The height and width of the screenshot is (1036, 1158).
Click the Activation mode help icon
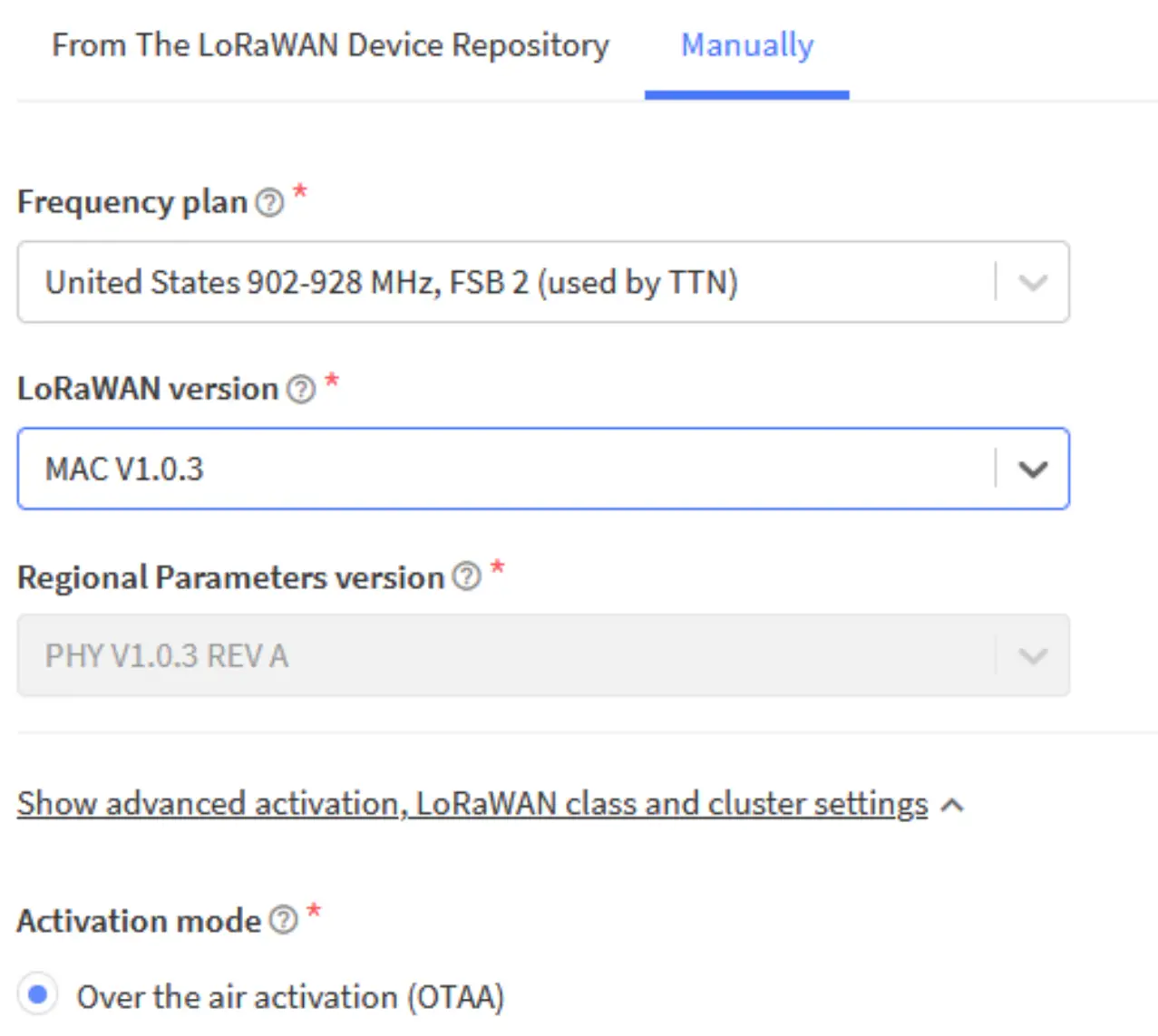284,921
